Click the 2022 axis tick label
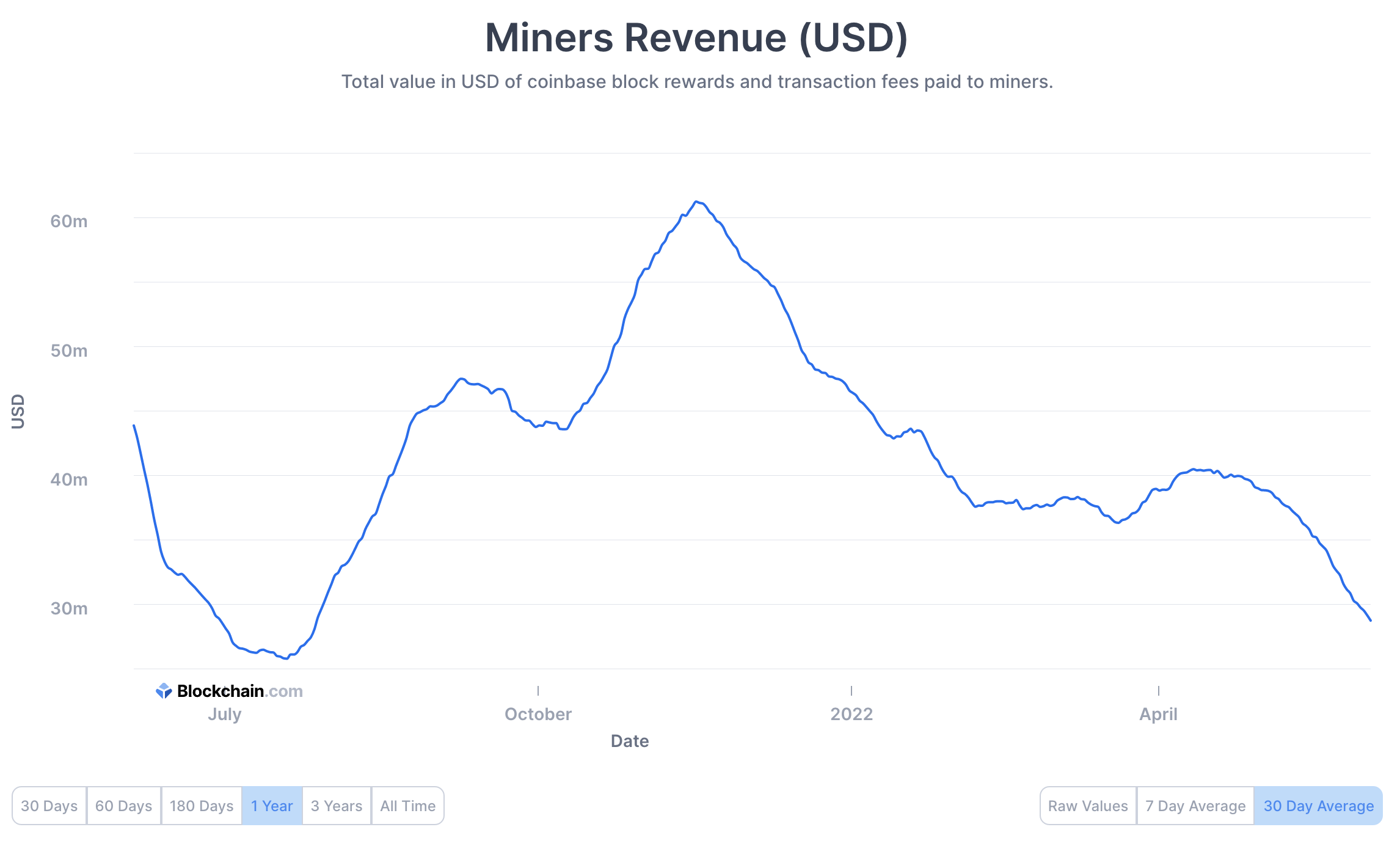Viewport: 1400px width, 849px height. pos(851,714)
